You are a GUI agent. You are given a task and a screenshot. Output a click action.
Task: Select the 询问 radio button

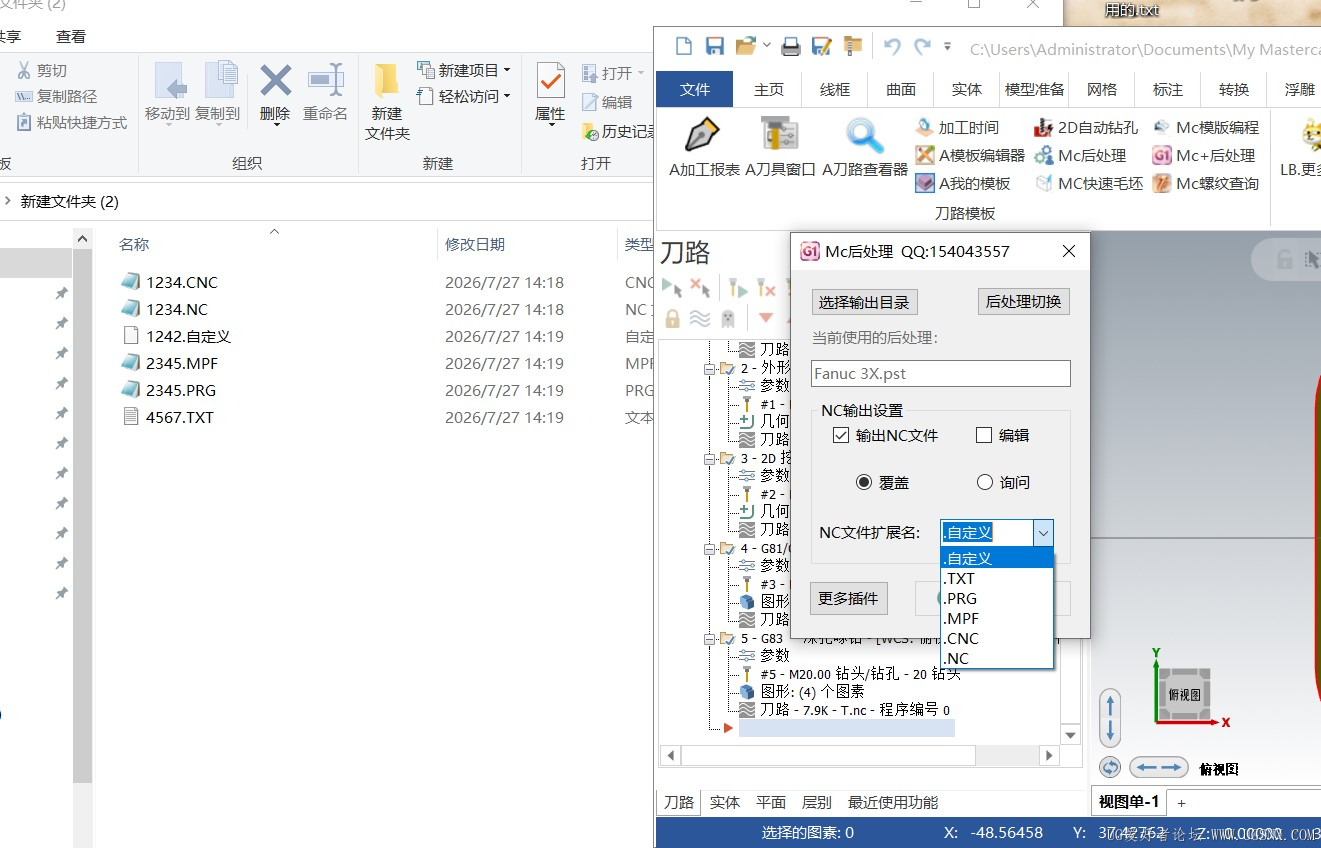(985, 482)
